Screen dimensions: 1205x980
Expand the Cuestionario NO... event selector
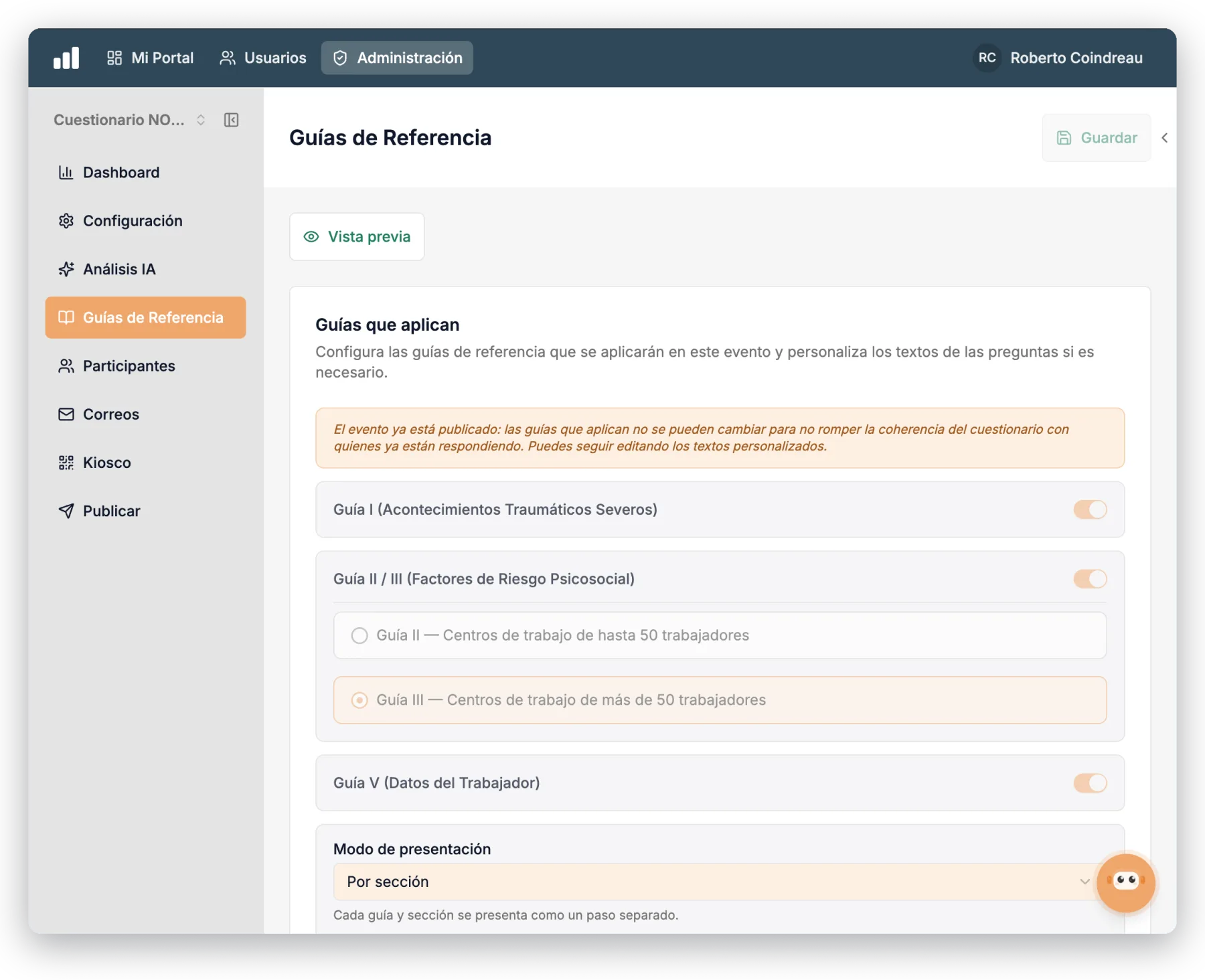click(x=129, y=120)
